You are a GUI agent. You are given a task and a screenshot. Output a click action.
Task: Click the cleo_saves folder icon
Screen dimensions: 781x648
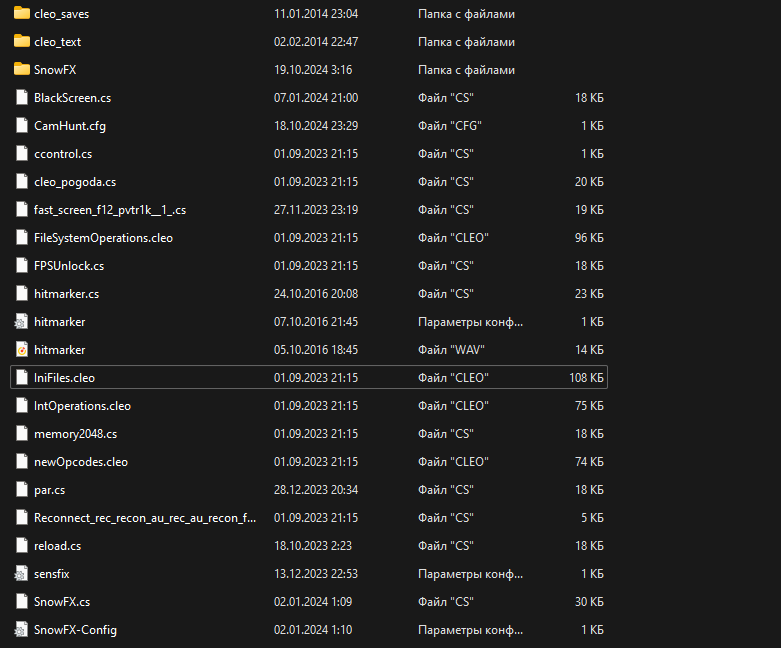coord(22,14)
